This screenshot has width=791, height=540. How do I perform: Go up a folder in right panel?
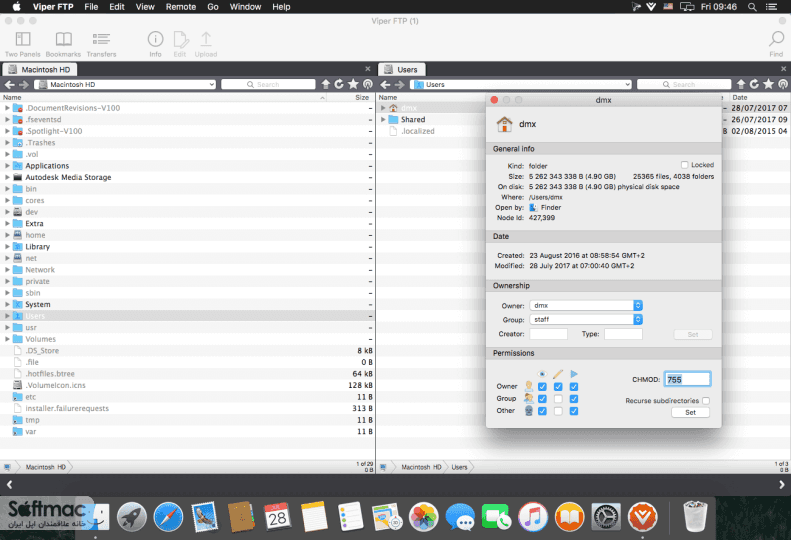[x=741, y=84]
